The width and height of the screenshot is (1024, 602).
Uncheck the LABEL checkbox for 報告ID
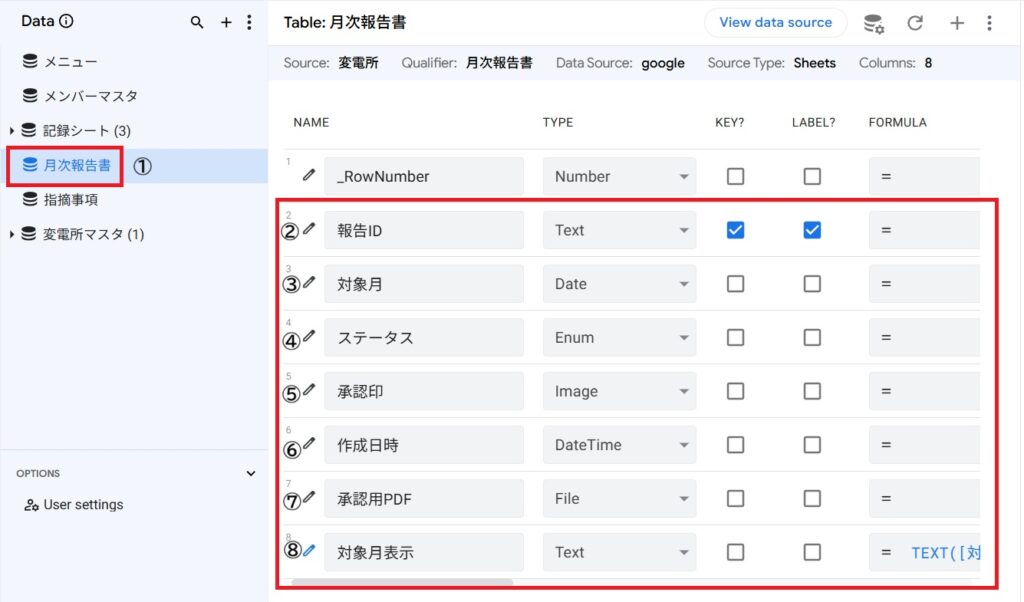(x=812, y=230)
